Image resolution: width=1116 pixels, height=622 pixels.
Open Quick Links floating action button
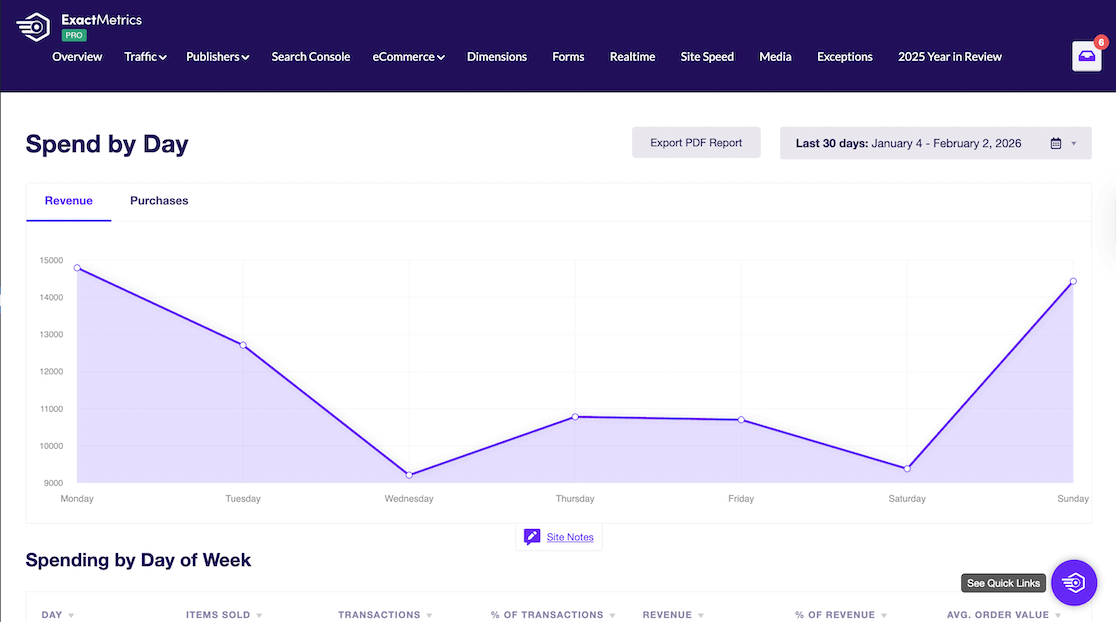pyautogui.click(x=1074, y=582)
